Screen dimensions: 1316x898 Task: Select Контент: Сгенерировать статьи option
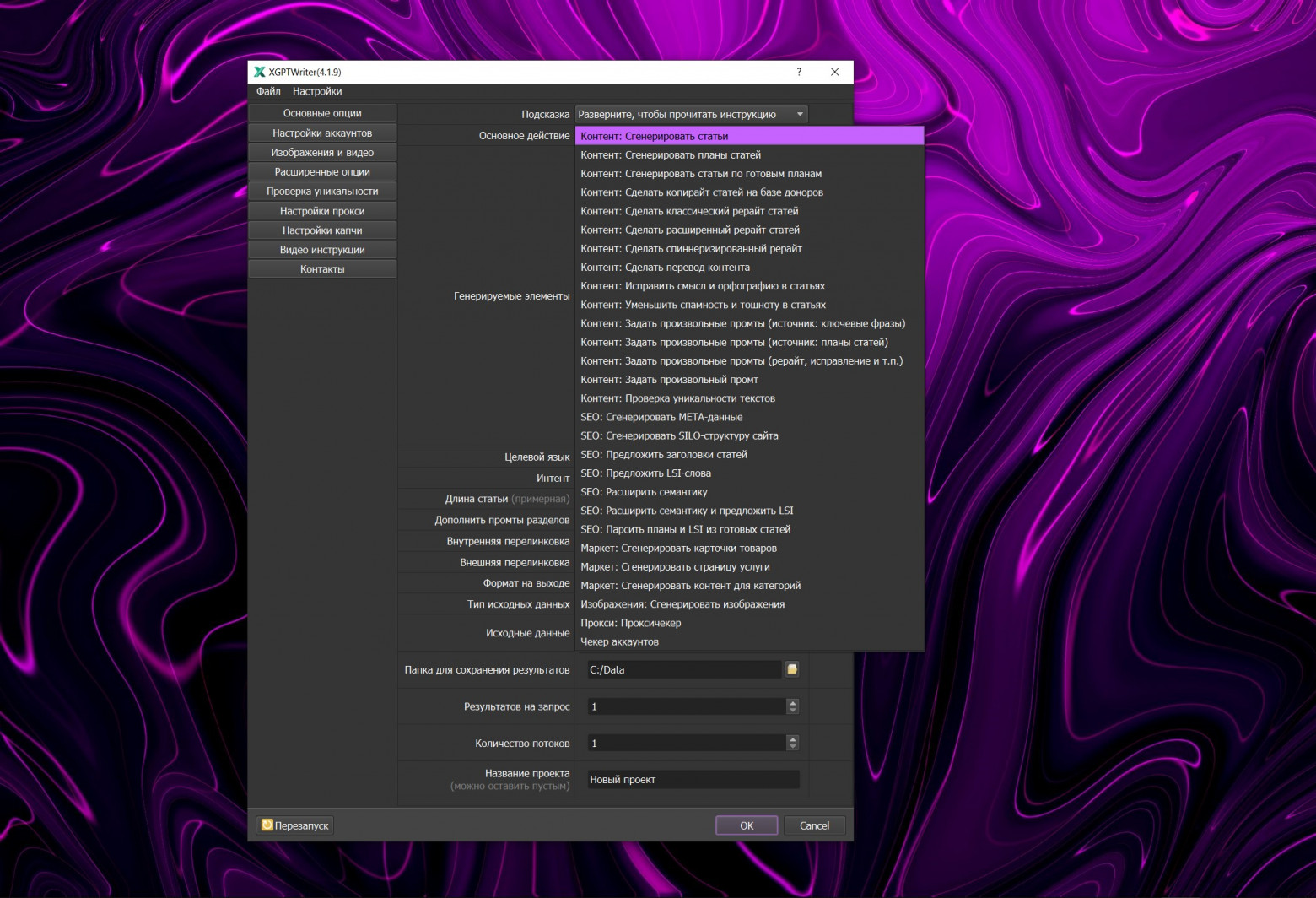point(749,136)
